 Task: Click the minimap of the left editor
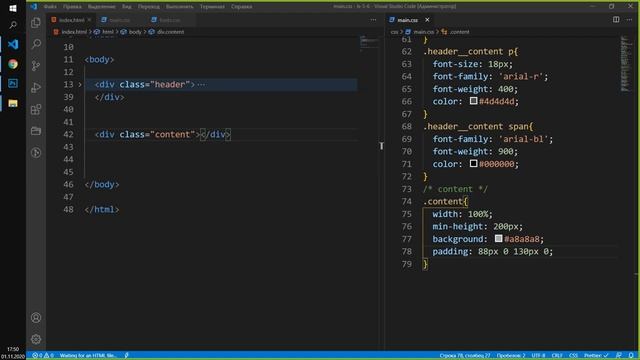click(369, 42)
